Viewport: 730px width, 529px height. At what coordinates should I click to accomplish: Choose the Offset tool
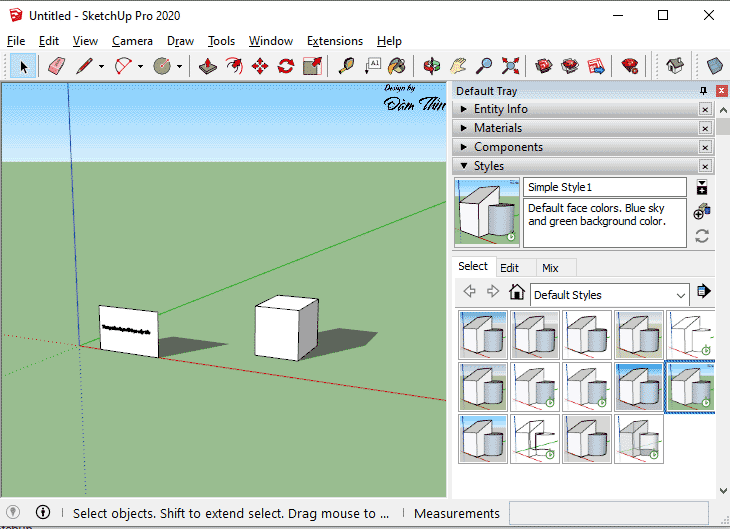[234, 66]
